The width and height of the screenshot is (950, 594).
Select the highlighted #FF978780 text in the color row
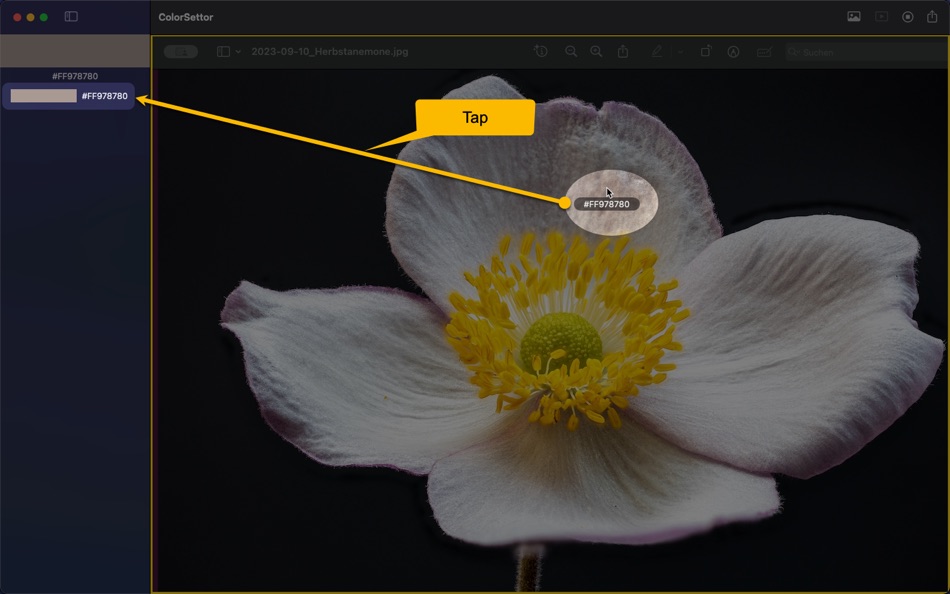105,96
